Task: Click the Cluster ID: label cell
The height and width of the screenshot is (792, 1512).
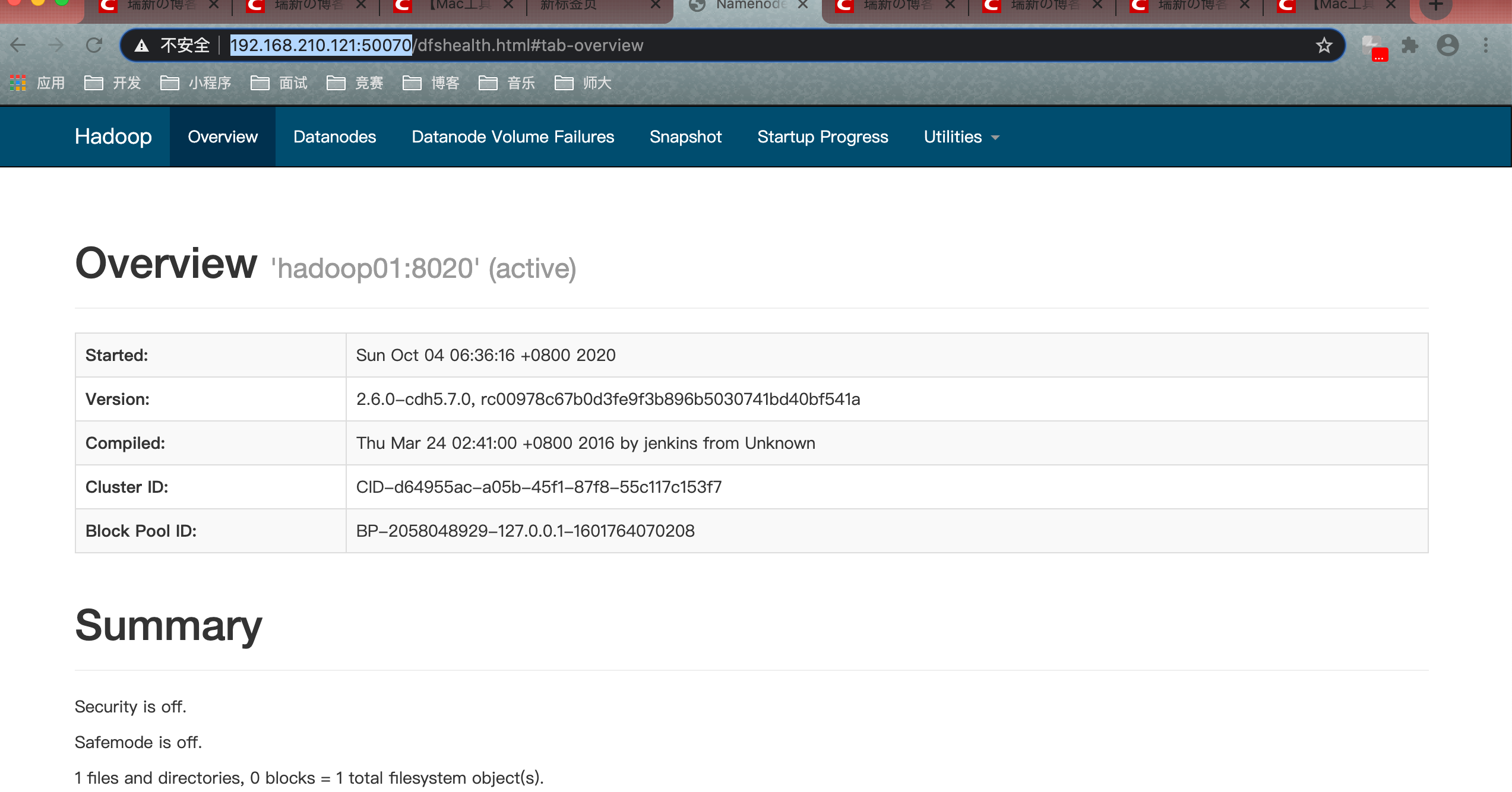Action: [210, 487]
